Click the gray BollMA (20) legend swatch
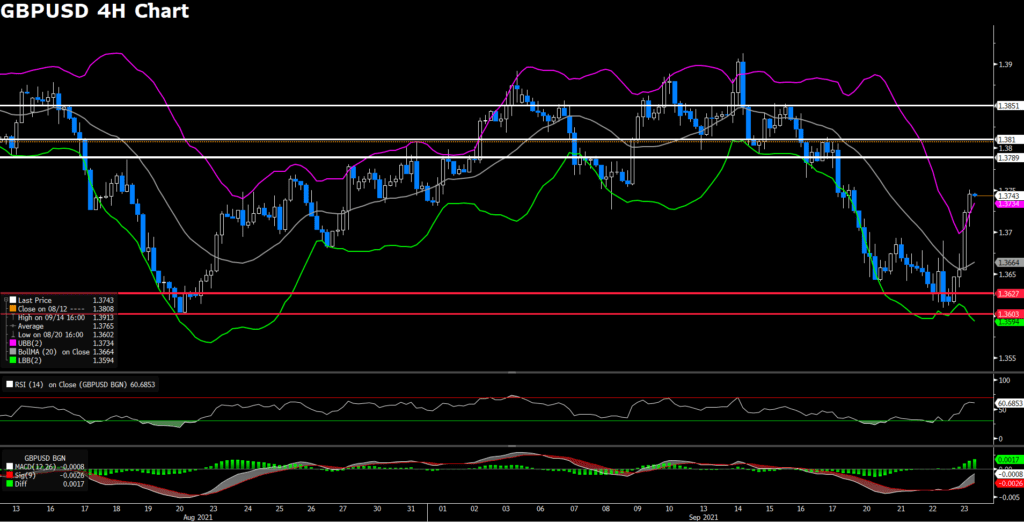This screenshot has height=522, width=1024. pos(13,351)
